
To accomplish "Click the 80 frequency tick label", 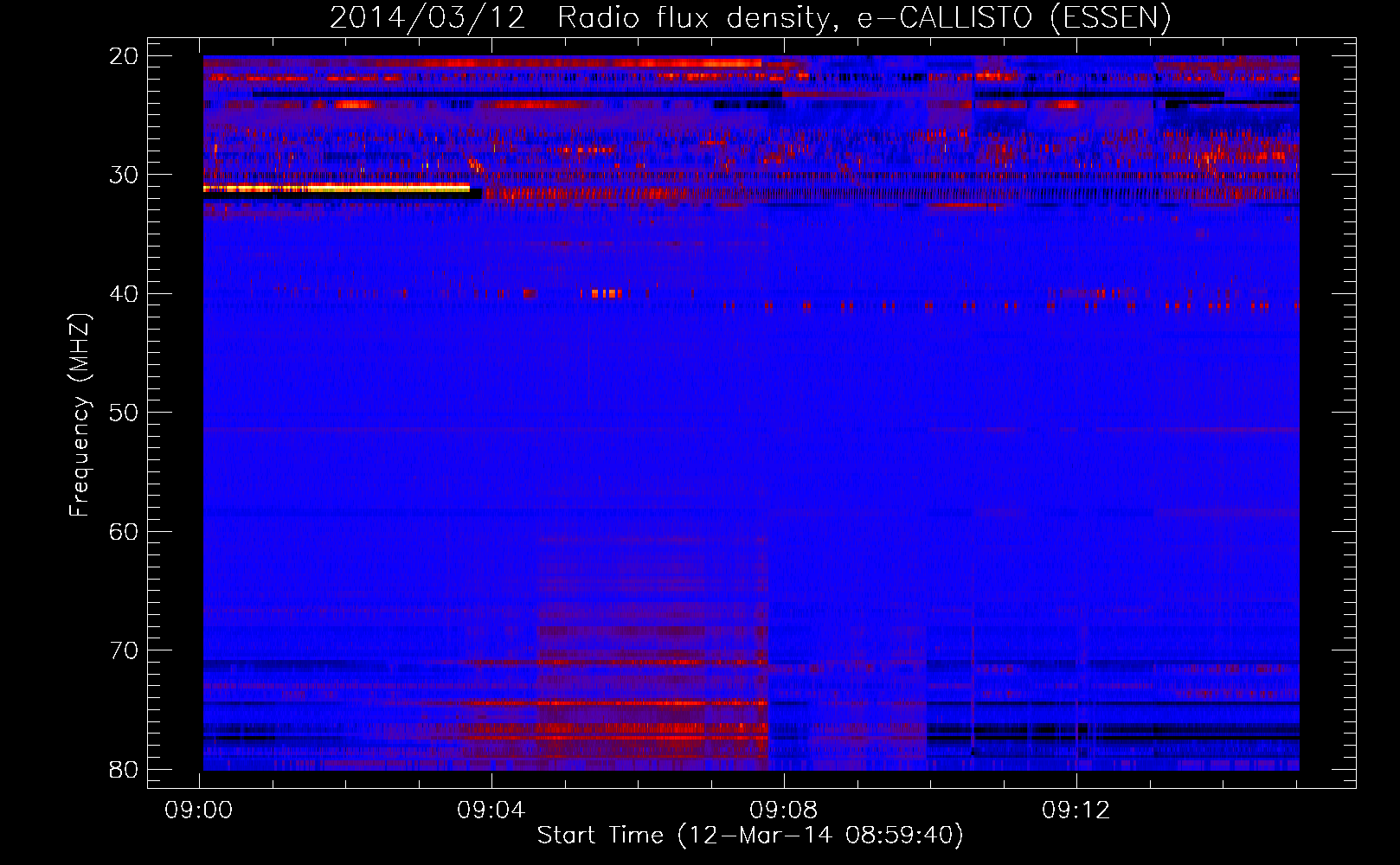I will click(x=125, y=770).
